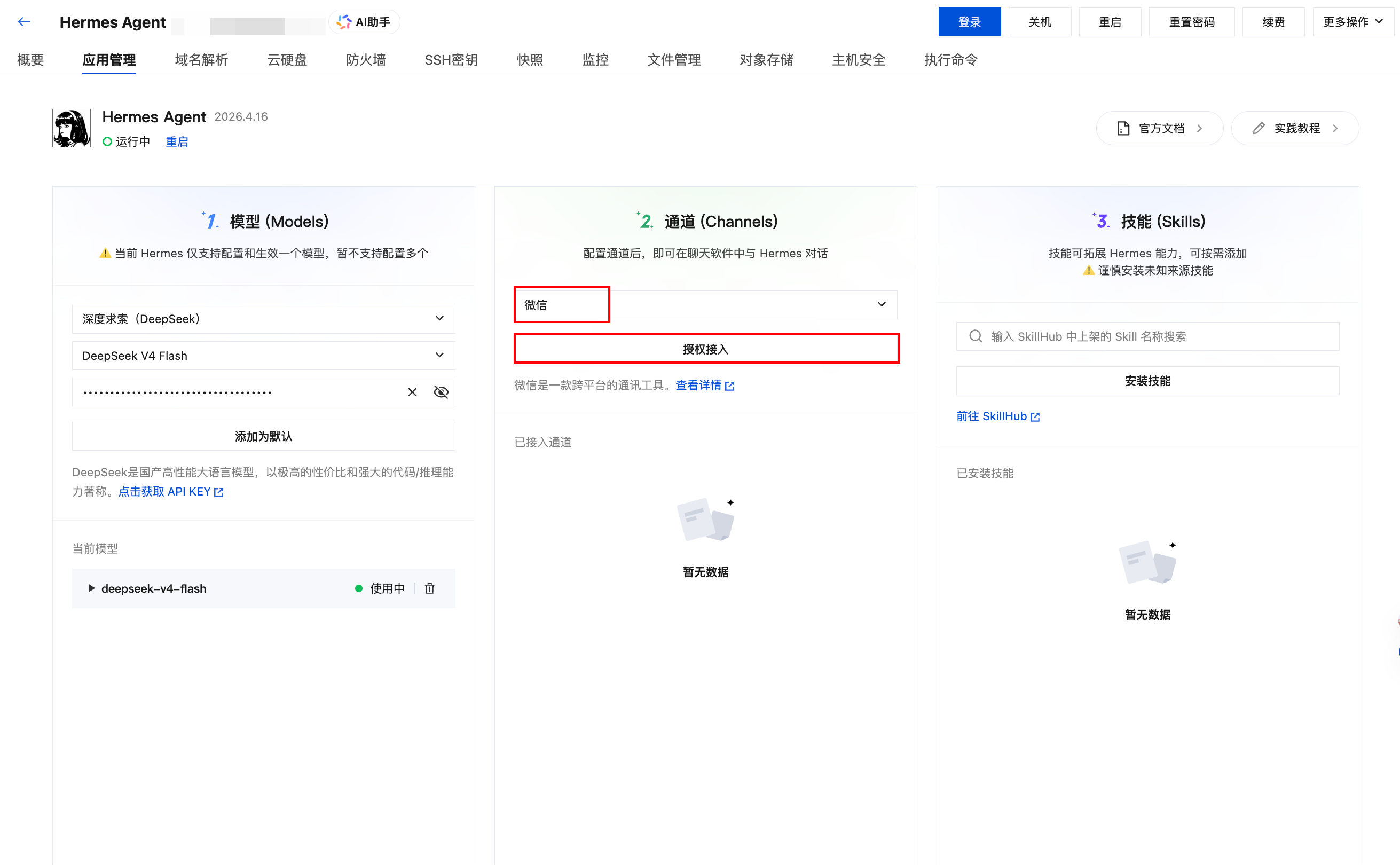Click the 使用中 status indicator
The width and height of the screenshot is (1400, 865).
click(380, 588)
